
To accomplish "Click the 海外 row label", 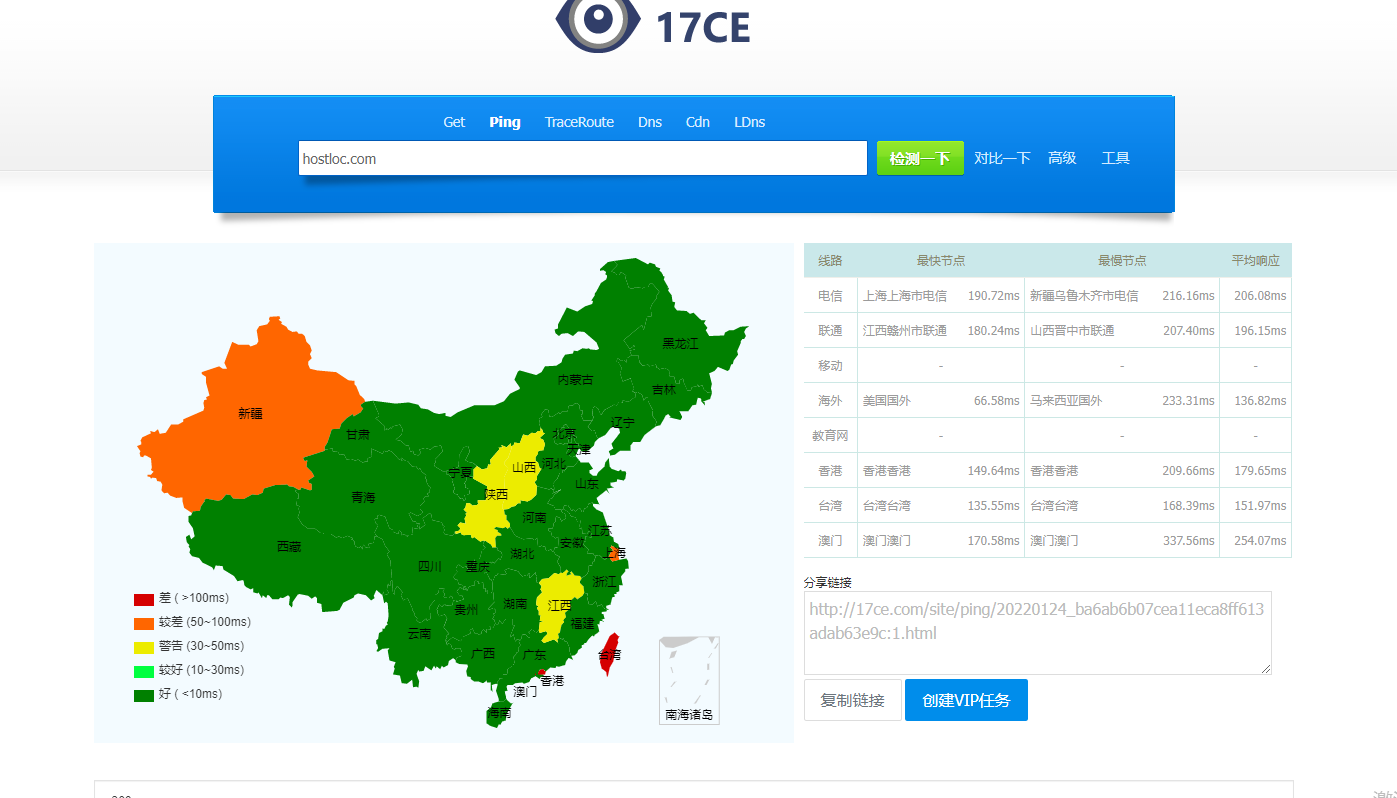I will click(830, 401).
